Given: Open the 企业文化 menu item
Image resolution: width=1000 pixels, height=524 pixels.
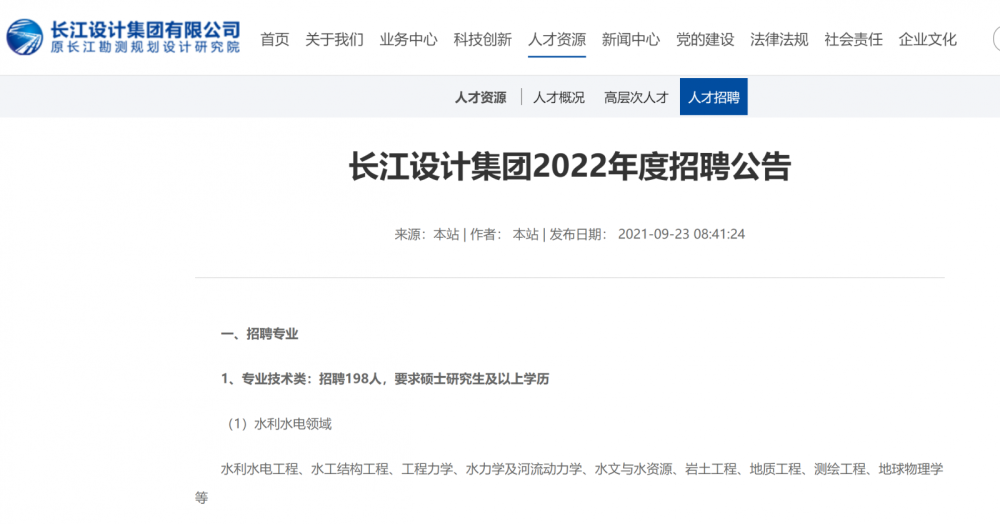Looking at the screenshot, I should tap(927, 40).
